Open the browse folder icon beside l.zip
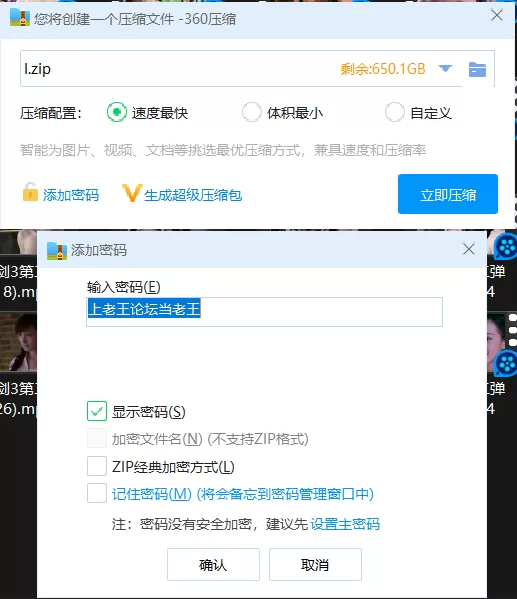This screenshot has width=517, height=599. pos(477,70)
